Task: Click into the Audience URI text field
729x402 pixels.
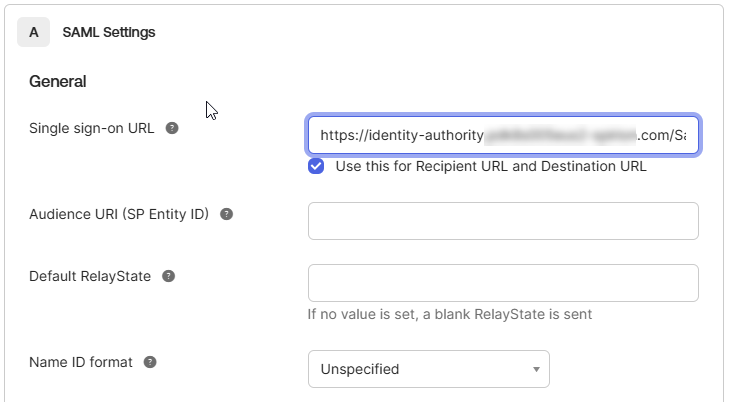Action: coord(502,221)
